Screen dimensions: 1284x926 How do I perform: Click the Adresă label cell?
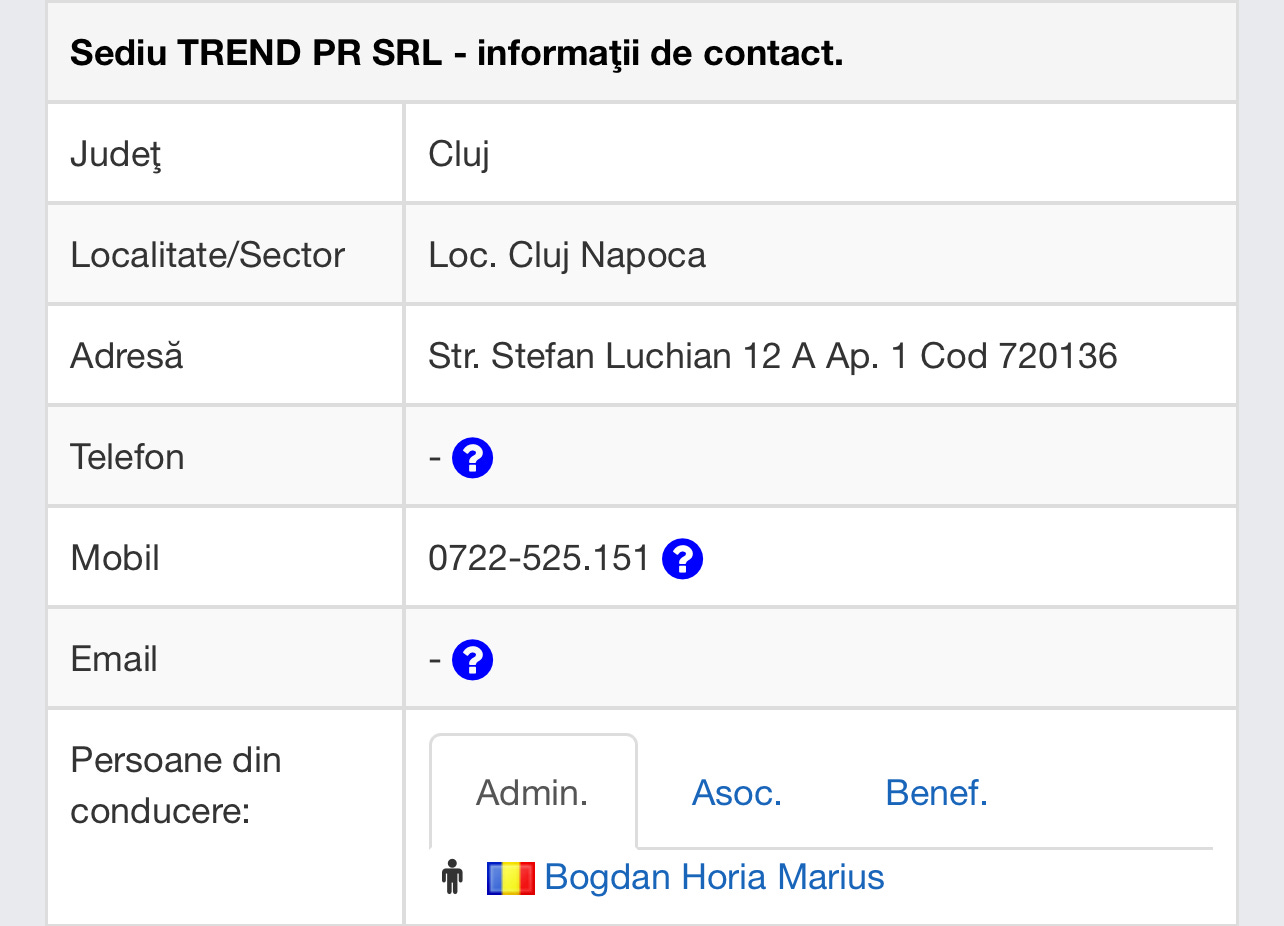pos(226,356)
